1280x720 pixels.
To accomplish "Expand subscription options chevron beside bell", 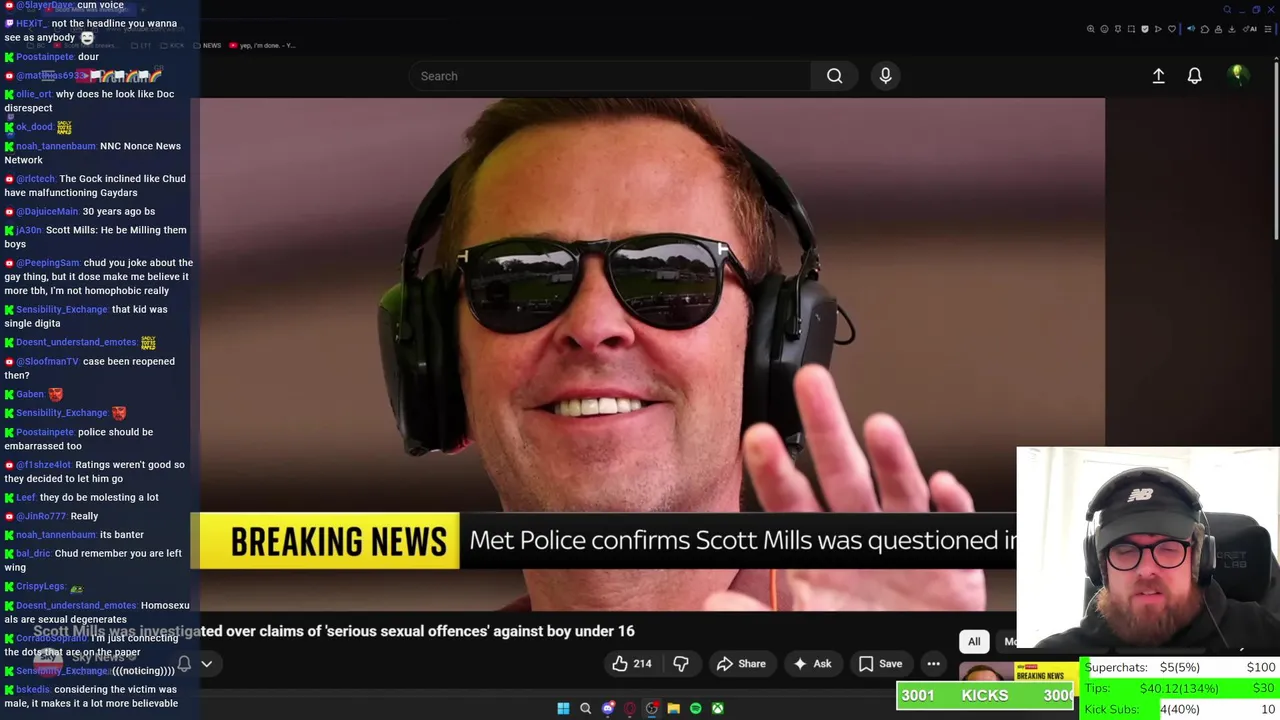I will (x=207, y=663).
